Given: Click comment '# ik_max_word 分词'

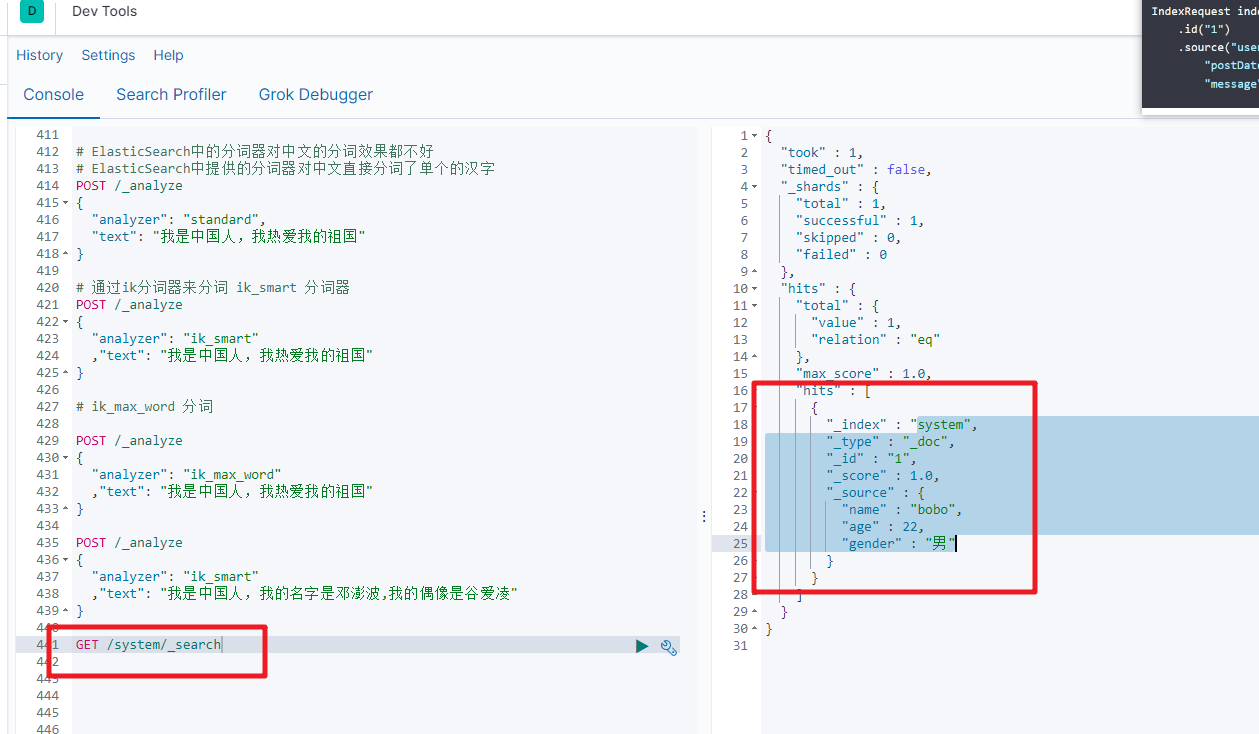Looking at the screenshot, I should tap(144, 406).
